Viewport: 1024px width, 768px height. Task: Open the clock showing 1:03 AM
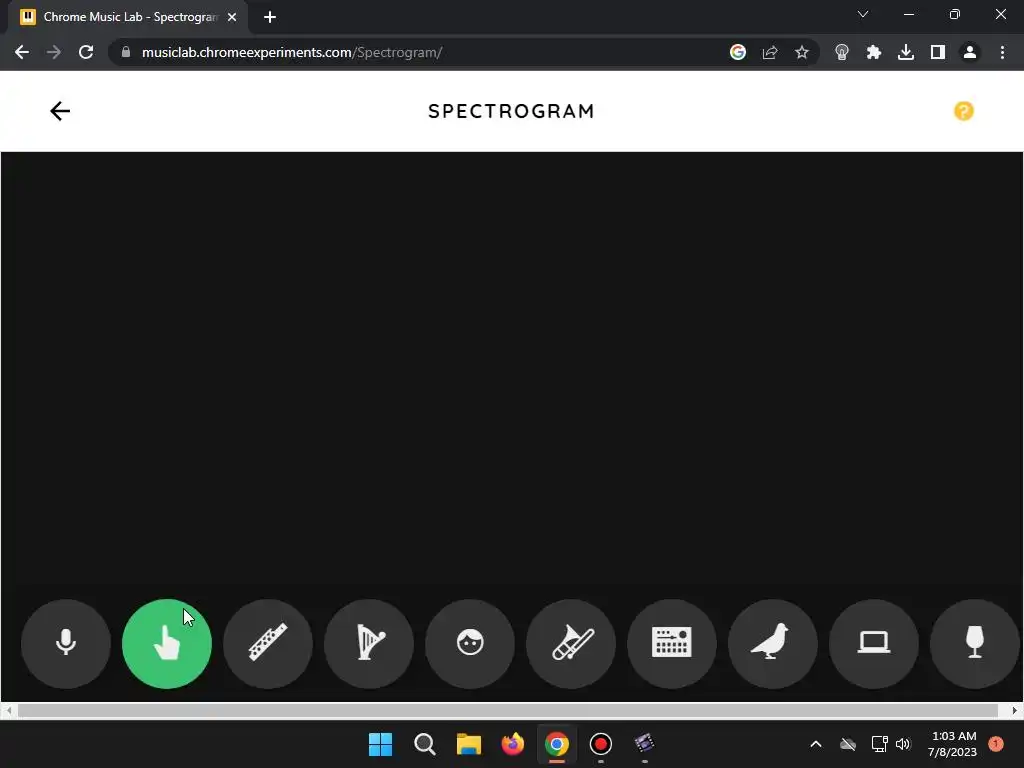click(x=953, y=744)
